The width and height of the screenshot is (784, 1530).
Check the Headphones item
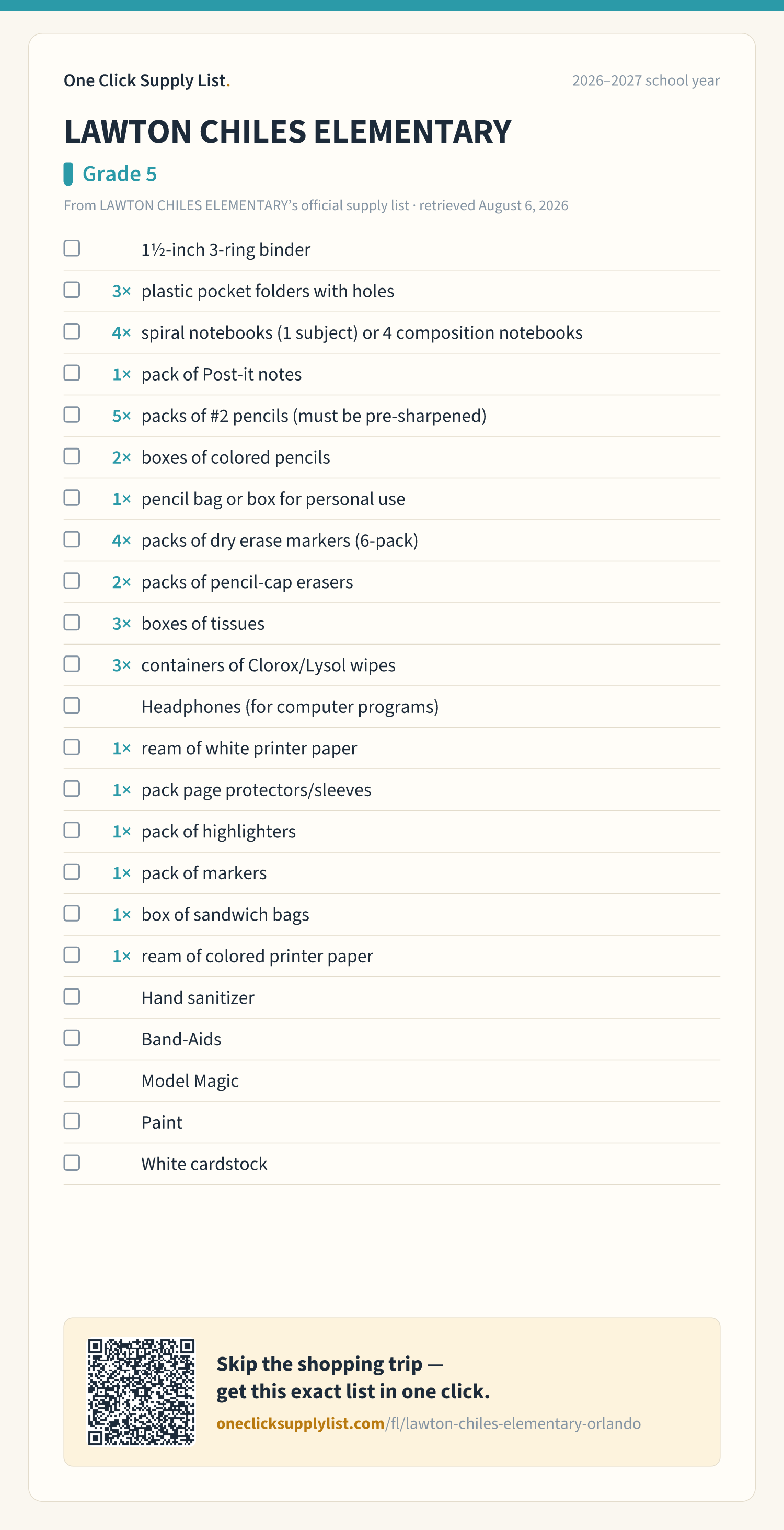(x=72, y=706)
